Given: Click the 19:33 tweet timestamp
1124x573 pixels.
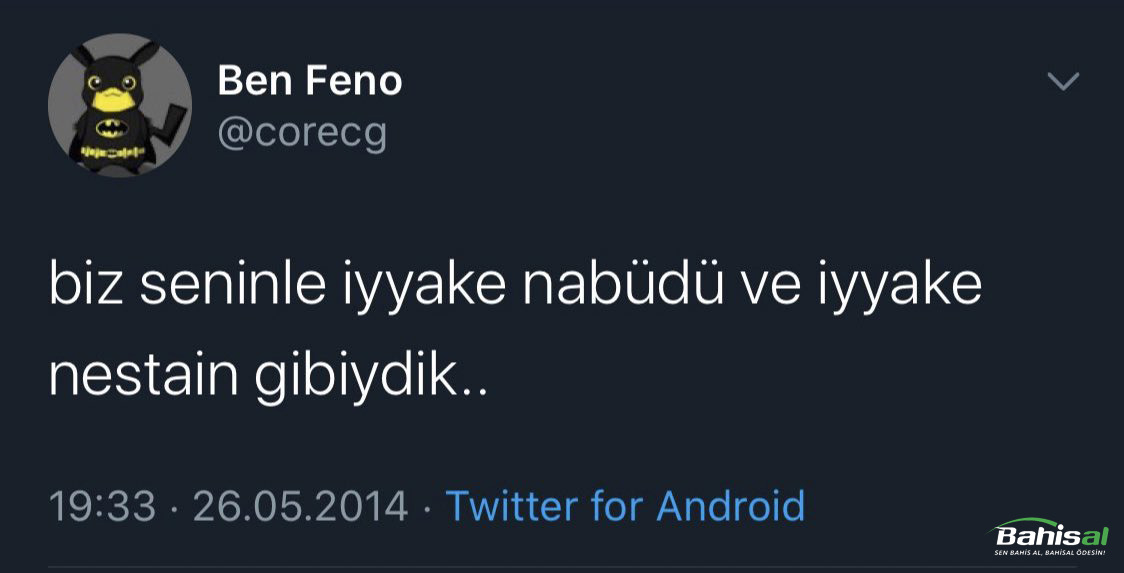Looking at the screenshot, I should click(103, 506).
